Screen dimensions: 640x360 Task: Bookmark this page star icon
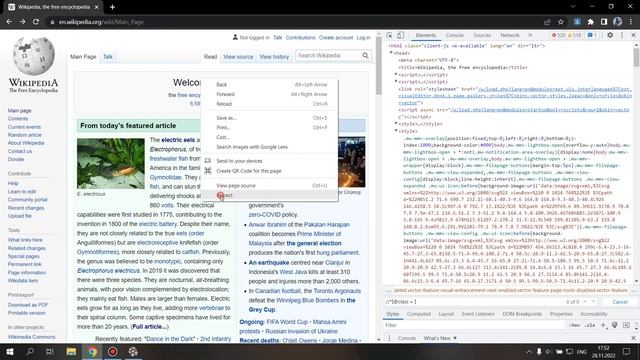(561, 22)
